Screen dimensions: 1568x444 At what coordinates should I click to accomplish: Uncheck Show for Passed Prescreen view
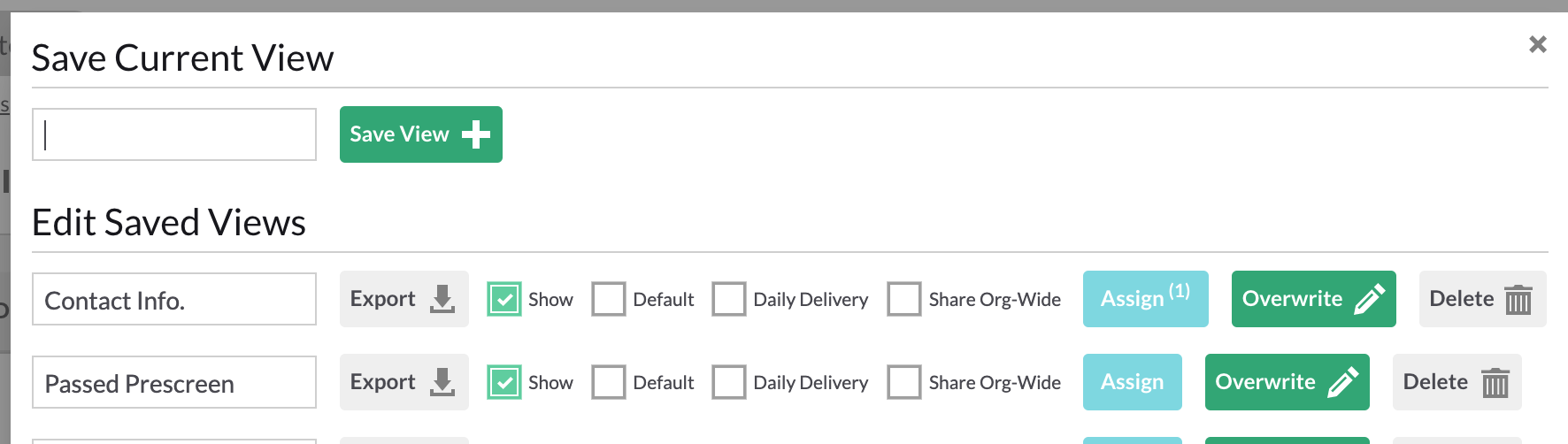point(504,382)
